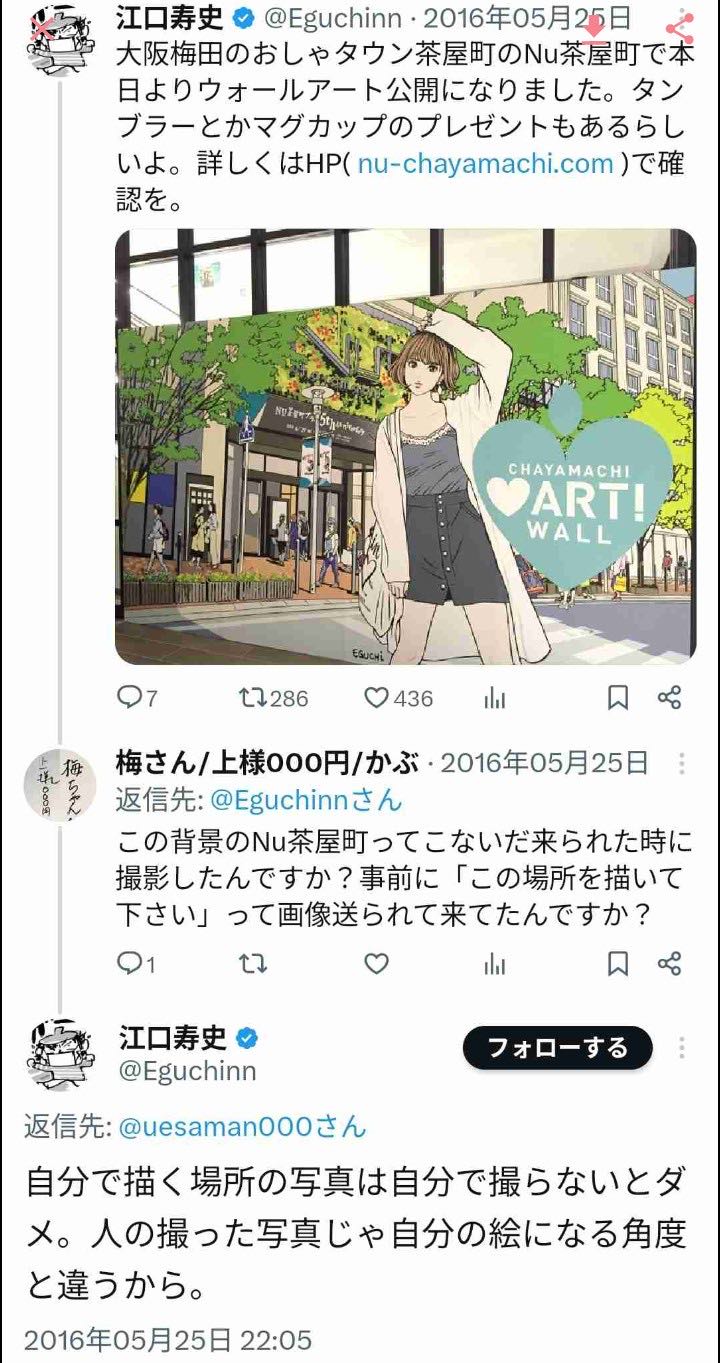
Task: Open more options menu on 梅さん's reply
Action: [x=682, y=764]
